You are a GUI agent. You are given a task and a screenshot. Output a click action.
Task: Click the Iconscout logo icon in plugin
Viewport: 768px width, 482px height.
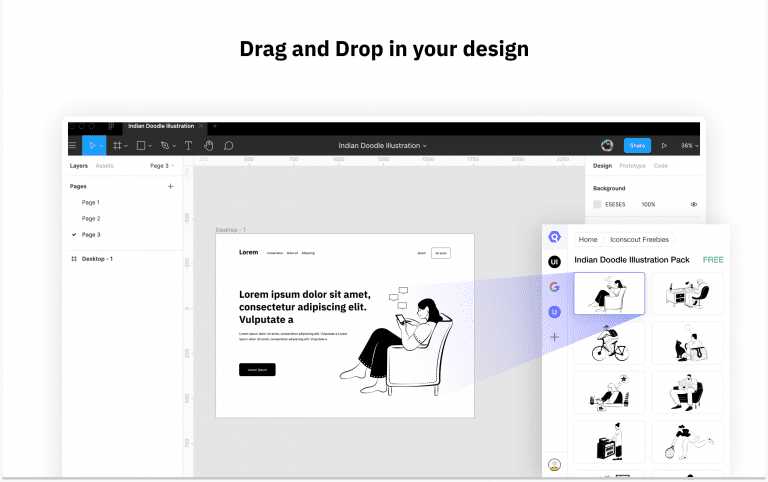point(554,237)
